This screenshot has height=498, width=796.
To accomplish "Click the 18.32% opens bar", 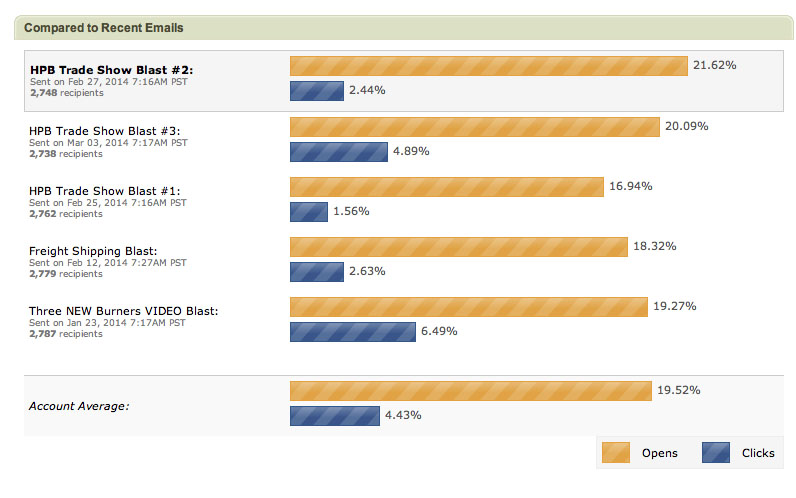I will 458,246.
